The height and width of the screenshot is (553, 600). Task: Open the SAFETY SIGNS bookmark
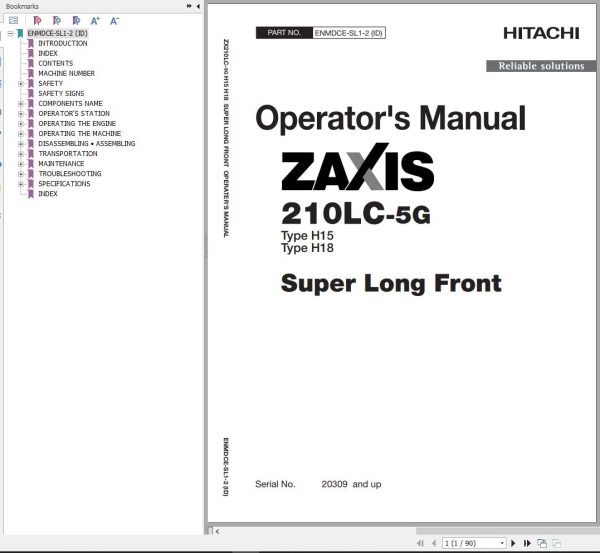click(61, 93)
